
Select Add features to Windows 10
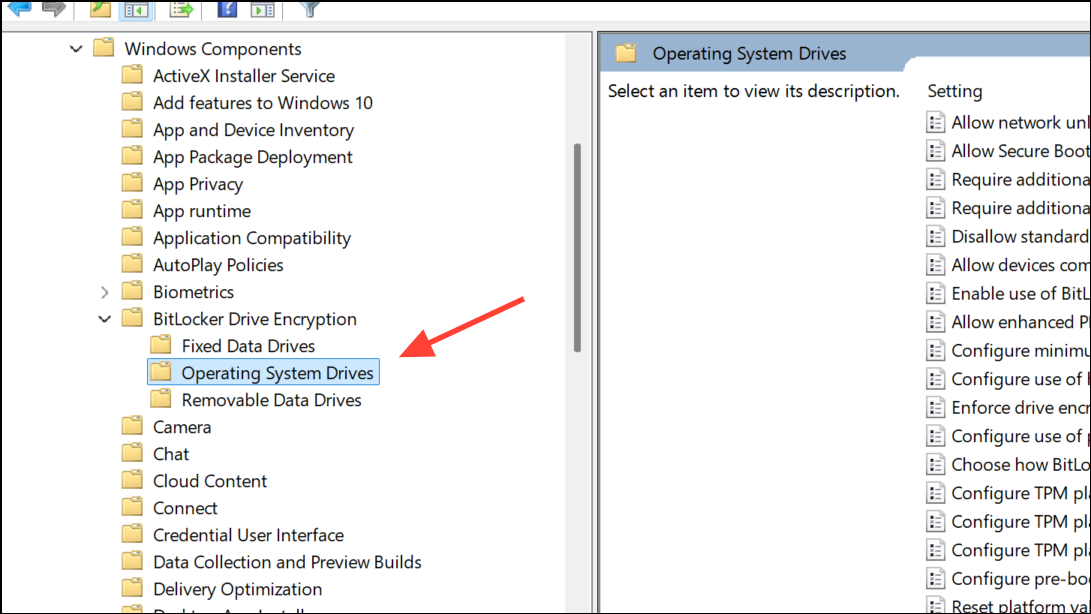point(248,103)
